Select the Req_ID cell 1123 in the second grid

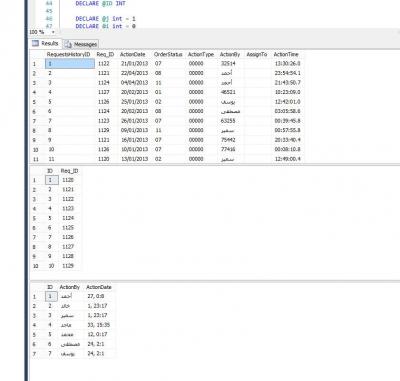tap(69, 209)
